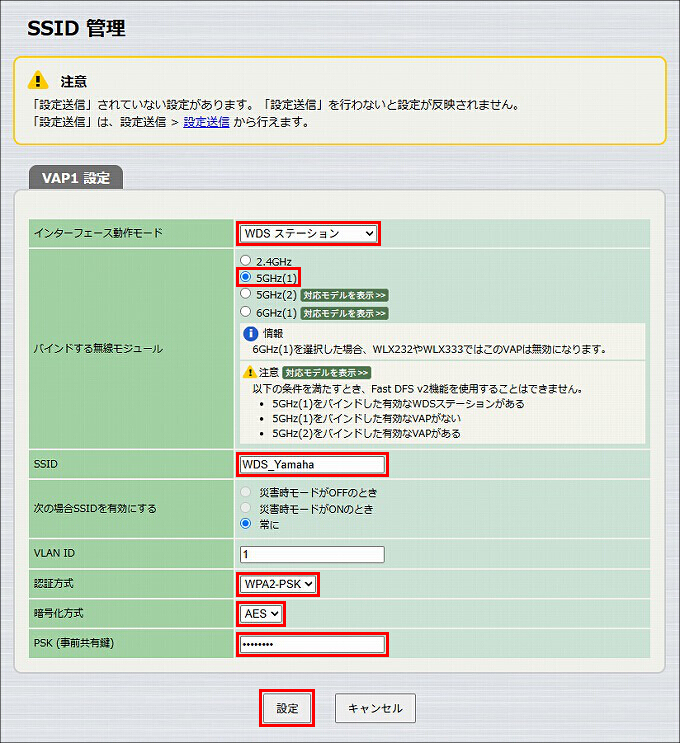The height and width of the screenshot is (743, 680).
Task: Click the バインドする無線モジュール label
Action: (98, 349)
